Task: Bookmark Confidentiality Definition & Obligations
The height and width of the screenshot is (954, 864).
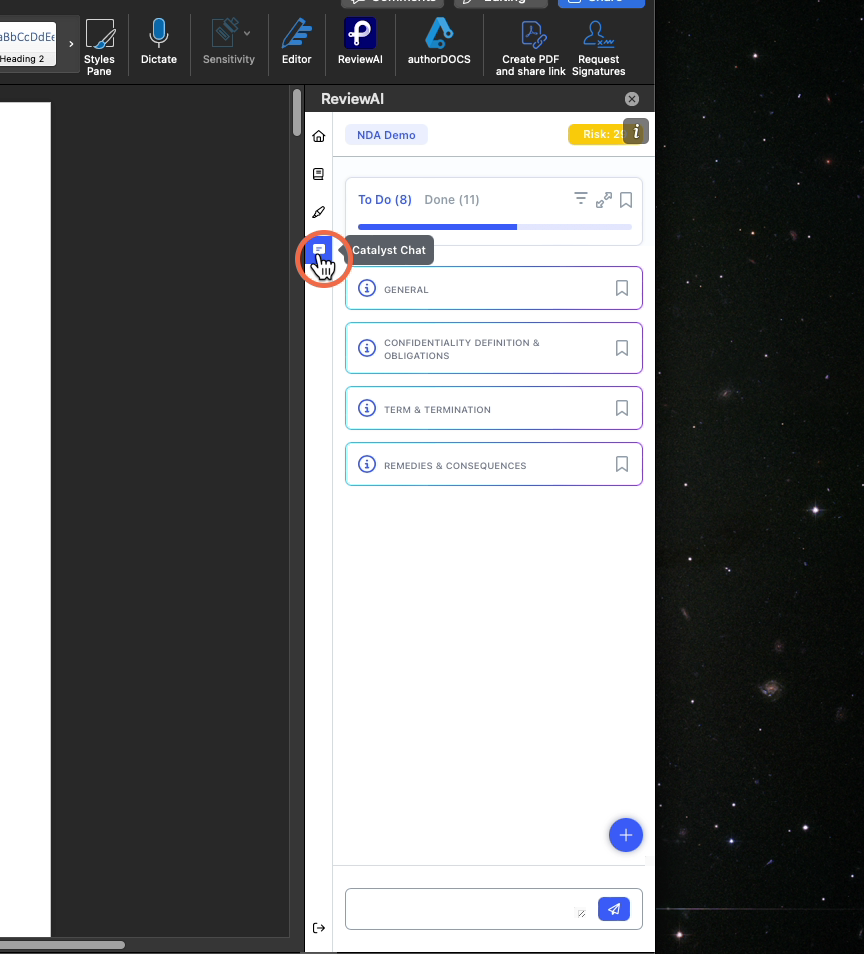Action: click(x=621, y=348)
